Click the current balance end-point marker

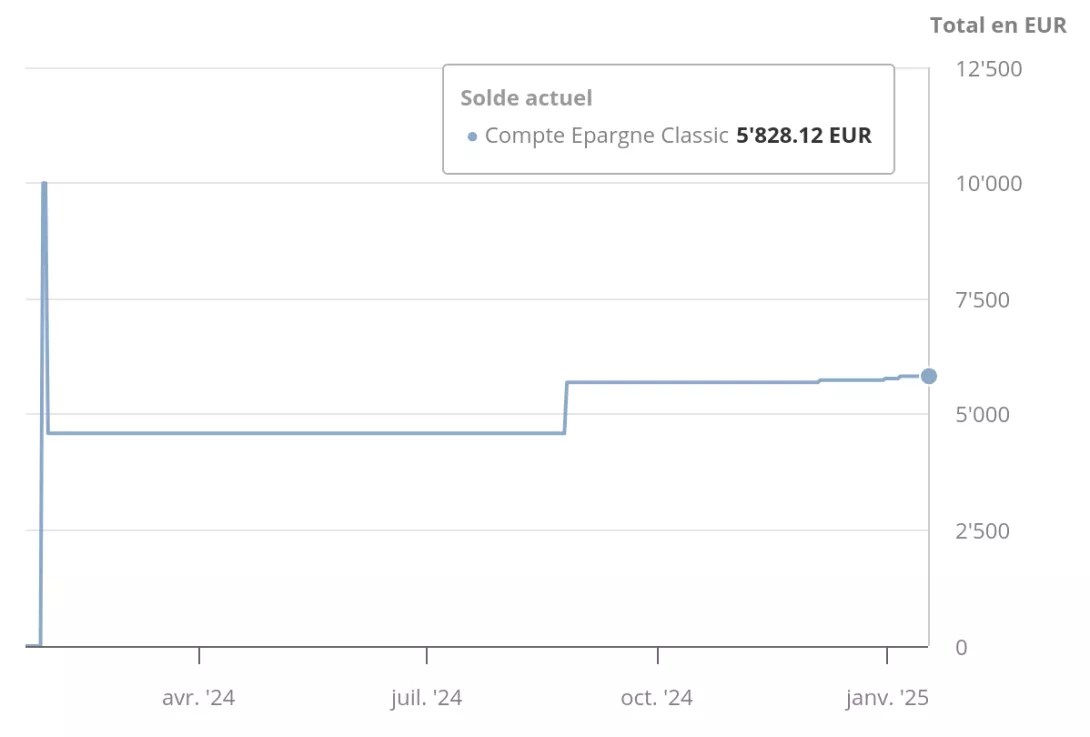click(x=928, y=376)
